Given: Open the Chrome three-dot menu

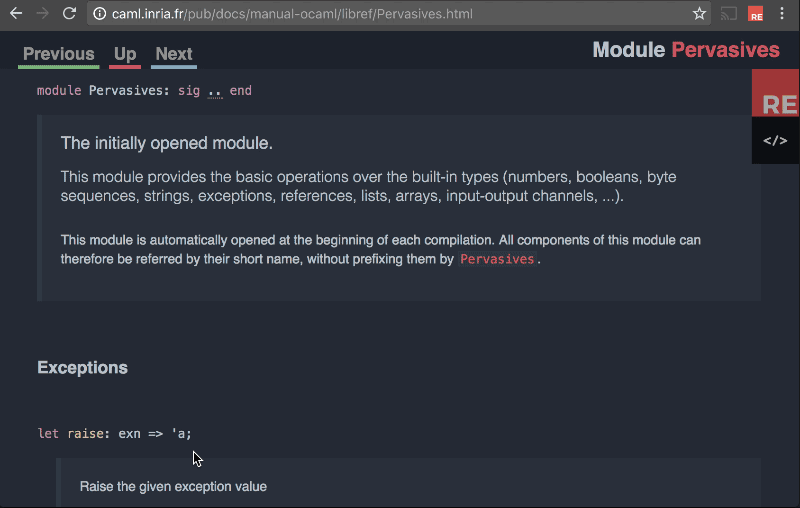Looking at the screenshot, I should 782,14.
